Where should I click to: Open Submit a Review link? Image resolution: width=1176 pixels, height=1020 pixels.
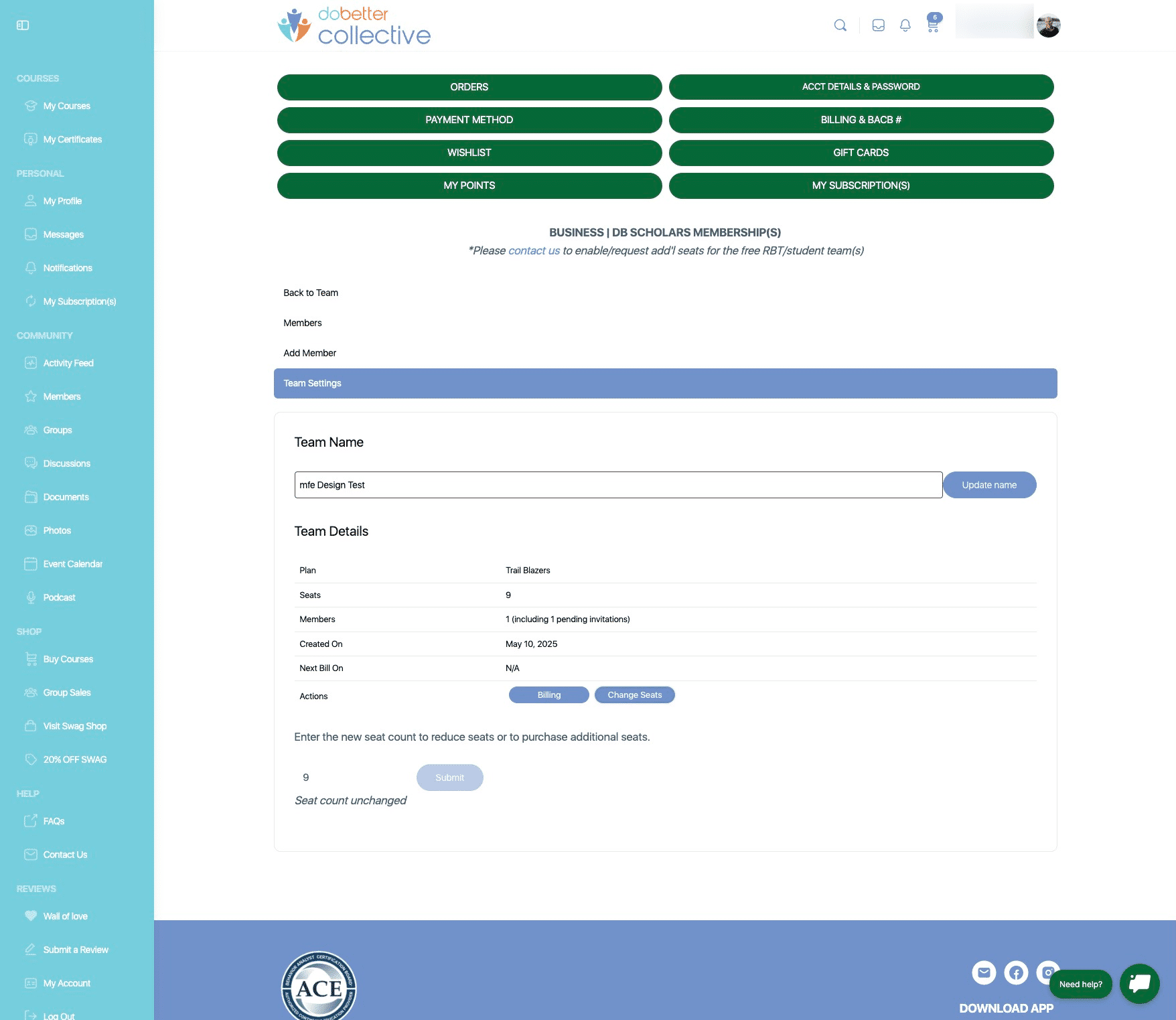click(76, 950)
